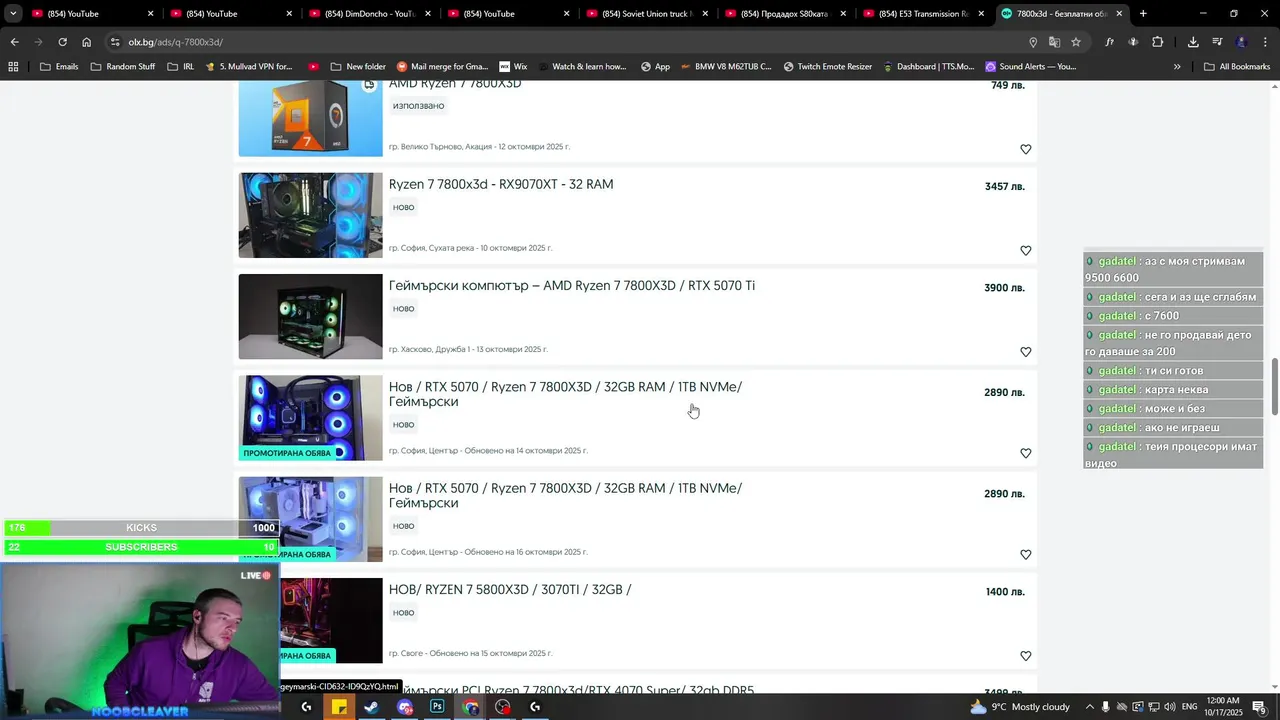
Task: Click the 'използвано' condition tag
Action: pos(418,106)
